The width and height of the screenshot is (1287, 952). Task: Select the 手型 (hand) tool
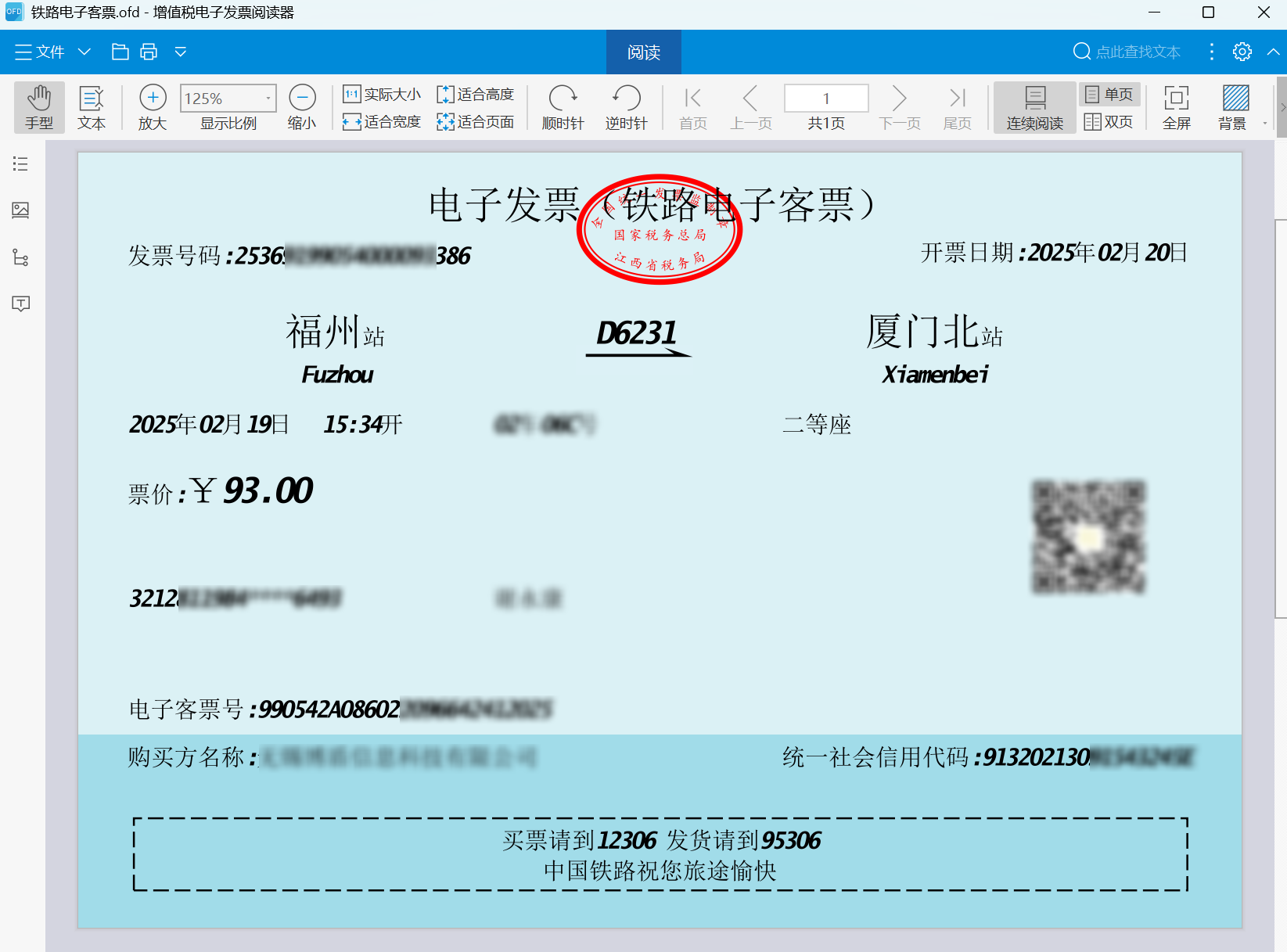pyautogui.click(x=39, y=107)
